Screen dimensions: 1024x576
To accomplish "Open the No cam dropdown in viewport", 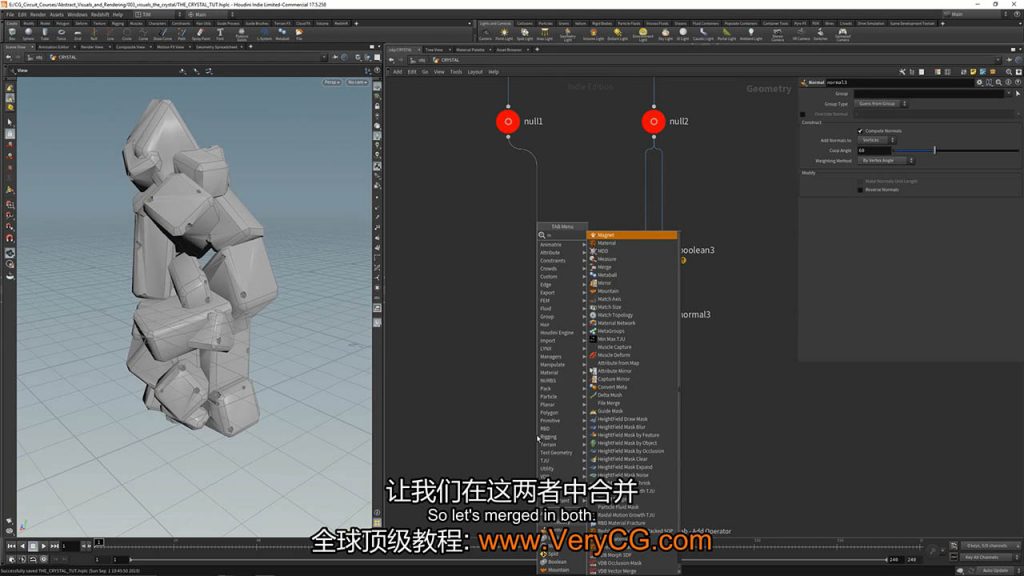I will pos(357,82).
